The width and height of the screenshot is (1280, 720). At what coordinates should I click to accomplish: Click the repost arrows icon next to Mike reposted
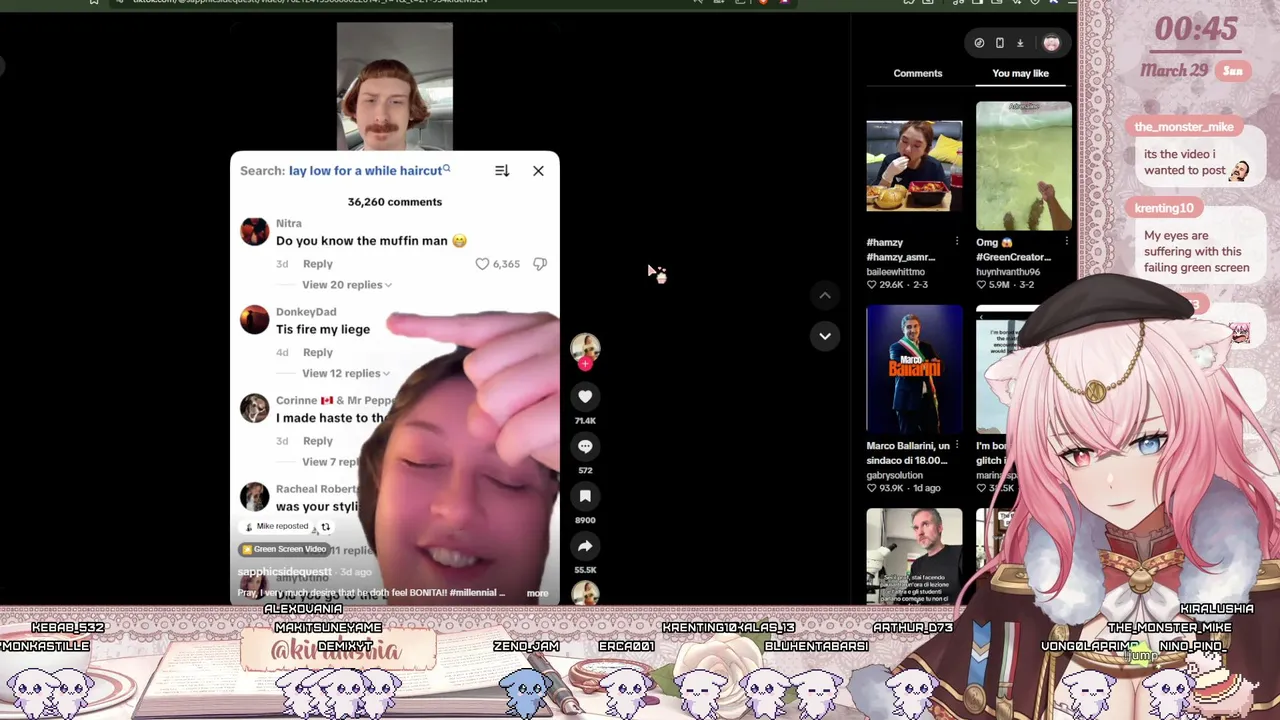coord(325,527)
